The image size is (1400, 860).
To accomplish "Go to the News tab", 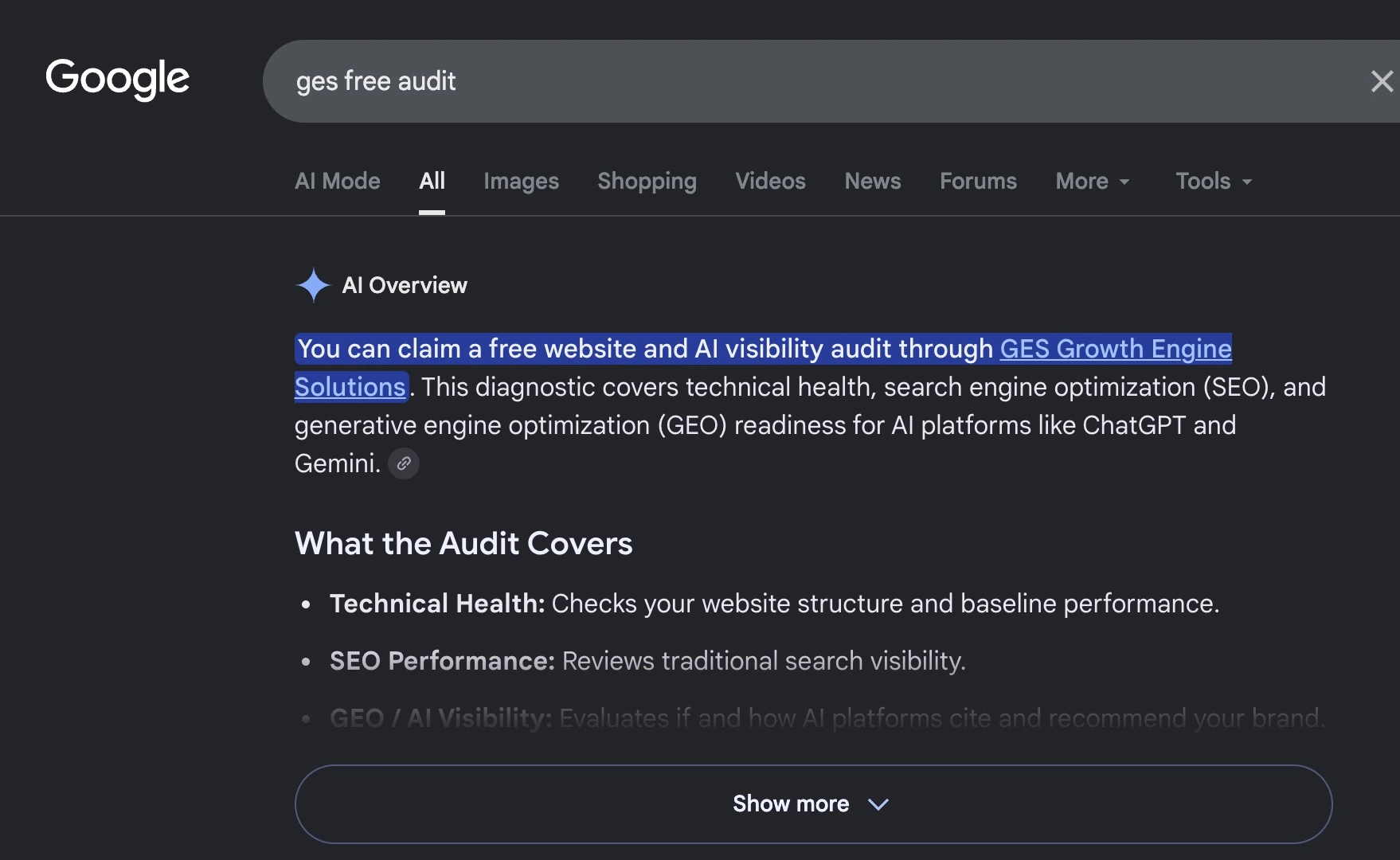I will (873, 181).
